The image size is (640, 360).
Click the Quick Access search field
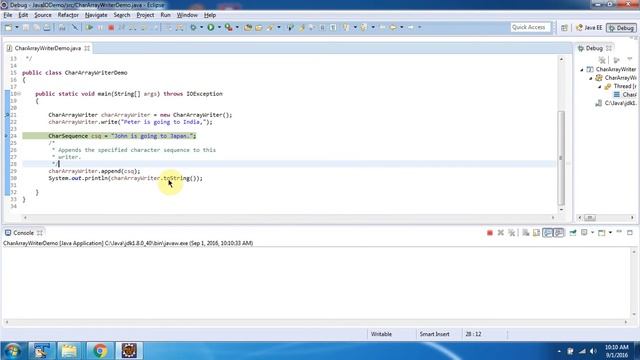531,27
